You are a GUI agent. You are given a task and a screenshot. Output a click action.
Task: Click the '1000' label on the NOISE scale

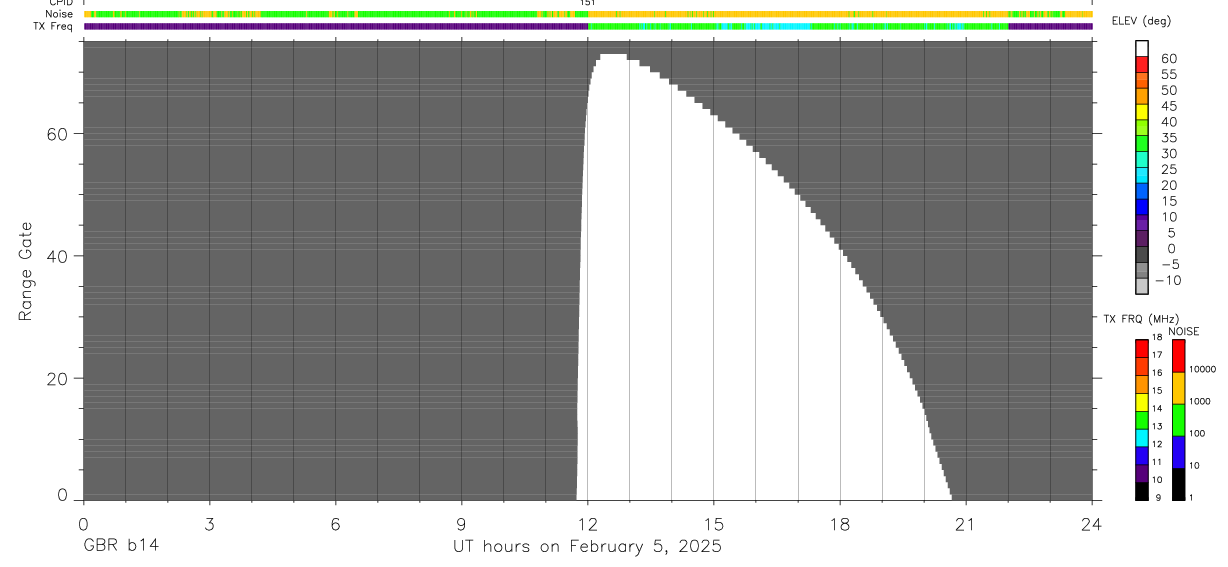pos(1199,401)
